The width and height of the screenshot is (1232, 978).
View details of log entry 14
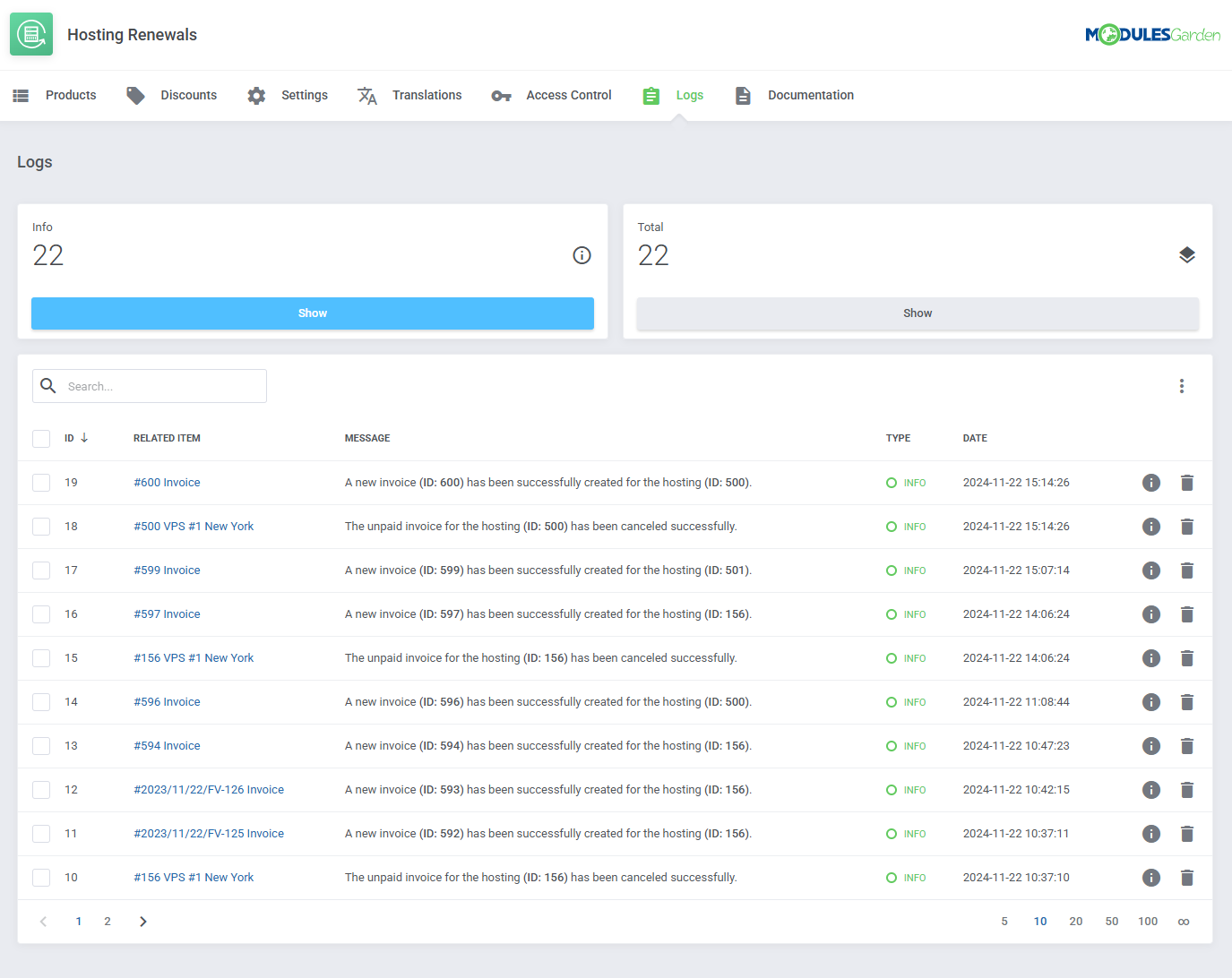1151,702
